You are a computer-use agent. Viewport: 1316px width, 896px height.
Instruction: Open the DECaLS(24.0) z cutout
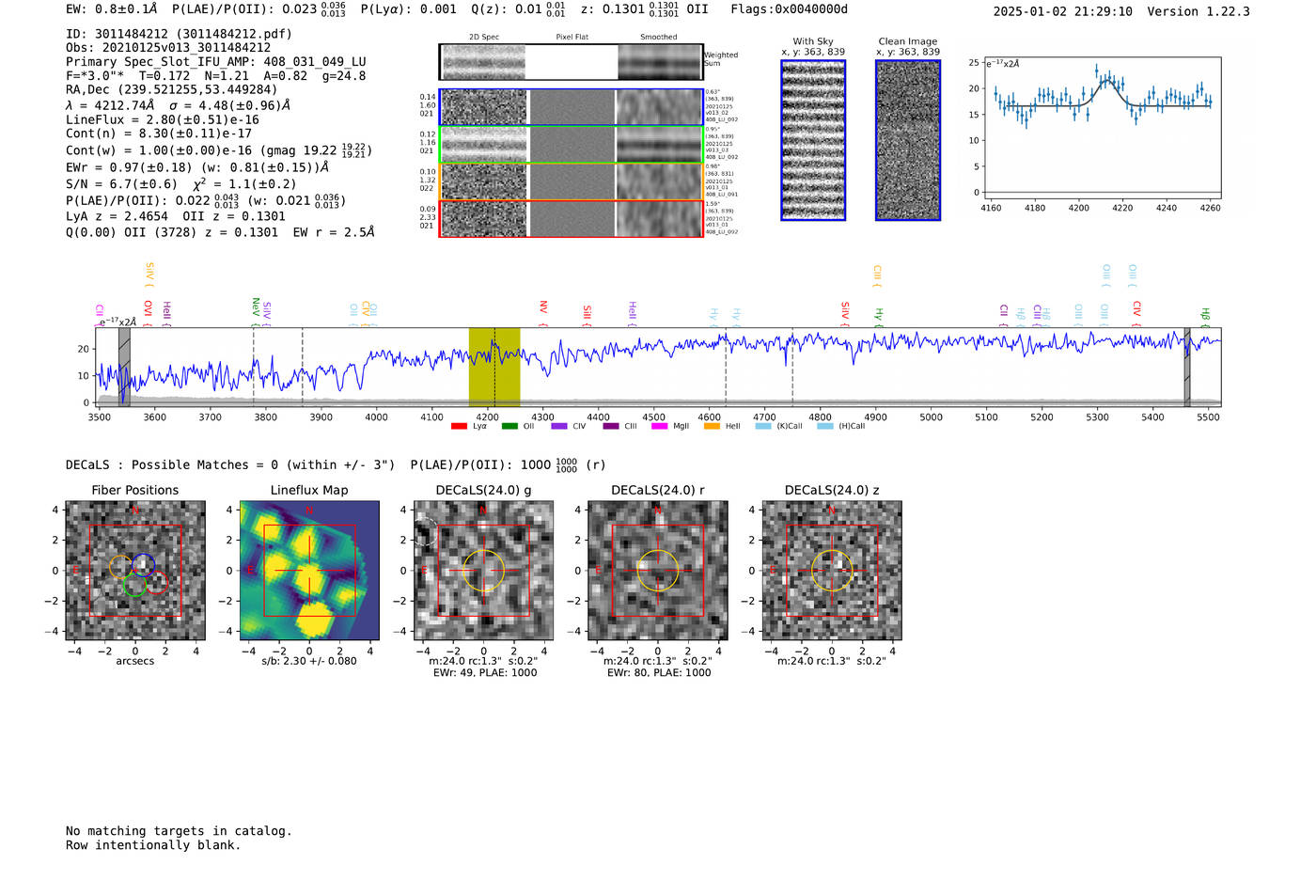[x=832, y=570]
